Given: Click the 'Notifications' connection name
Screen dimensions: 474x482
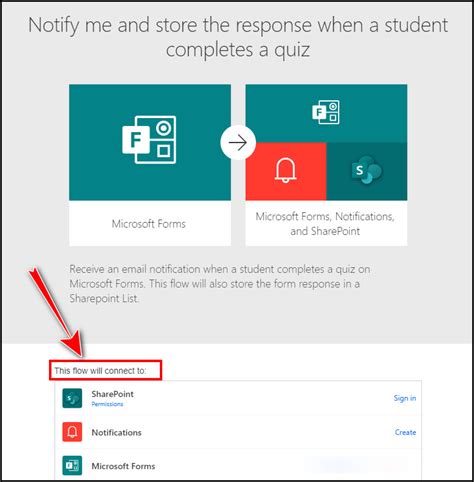Looking at the screenshot, I should 116,433.
